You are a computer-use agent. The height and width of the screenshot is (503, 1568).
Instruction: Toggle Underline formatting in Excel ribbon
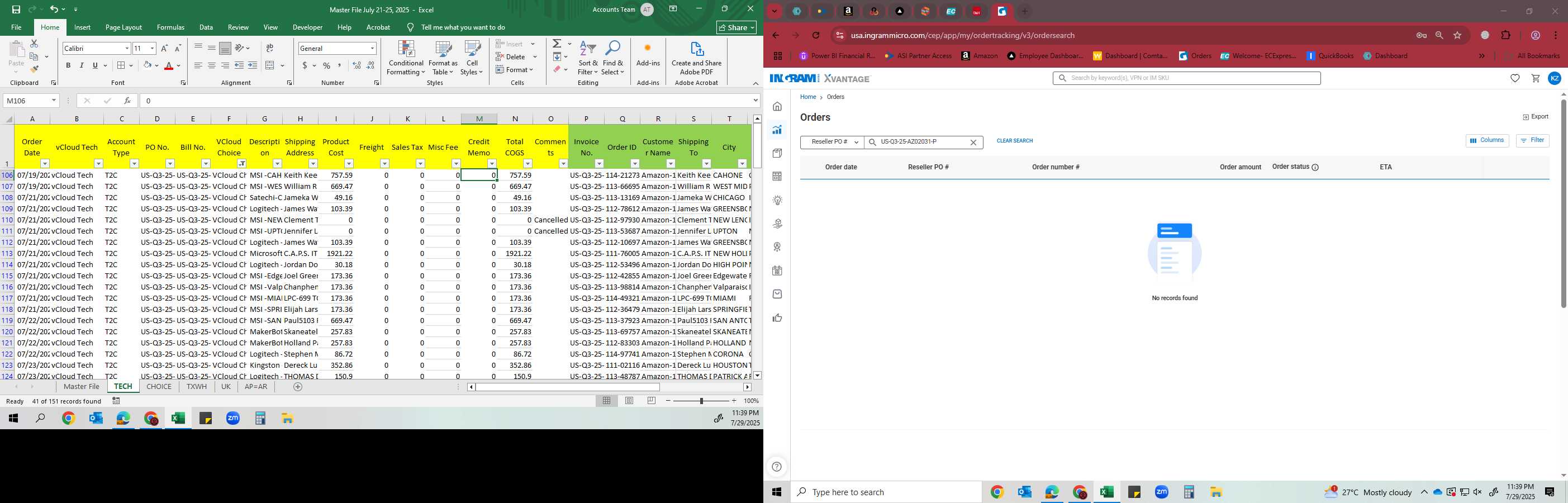click(95, 65)
